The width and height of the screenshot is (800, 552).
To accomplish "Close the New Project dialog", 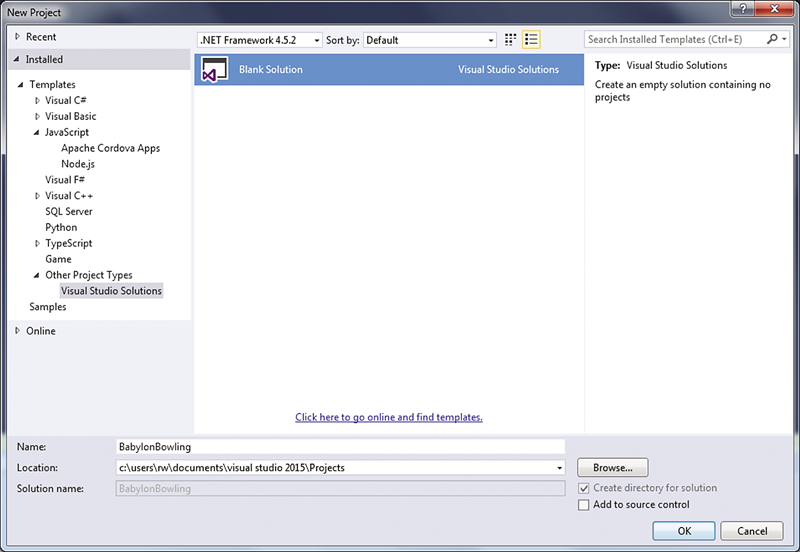I will click(x=774, y=9).
